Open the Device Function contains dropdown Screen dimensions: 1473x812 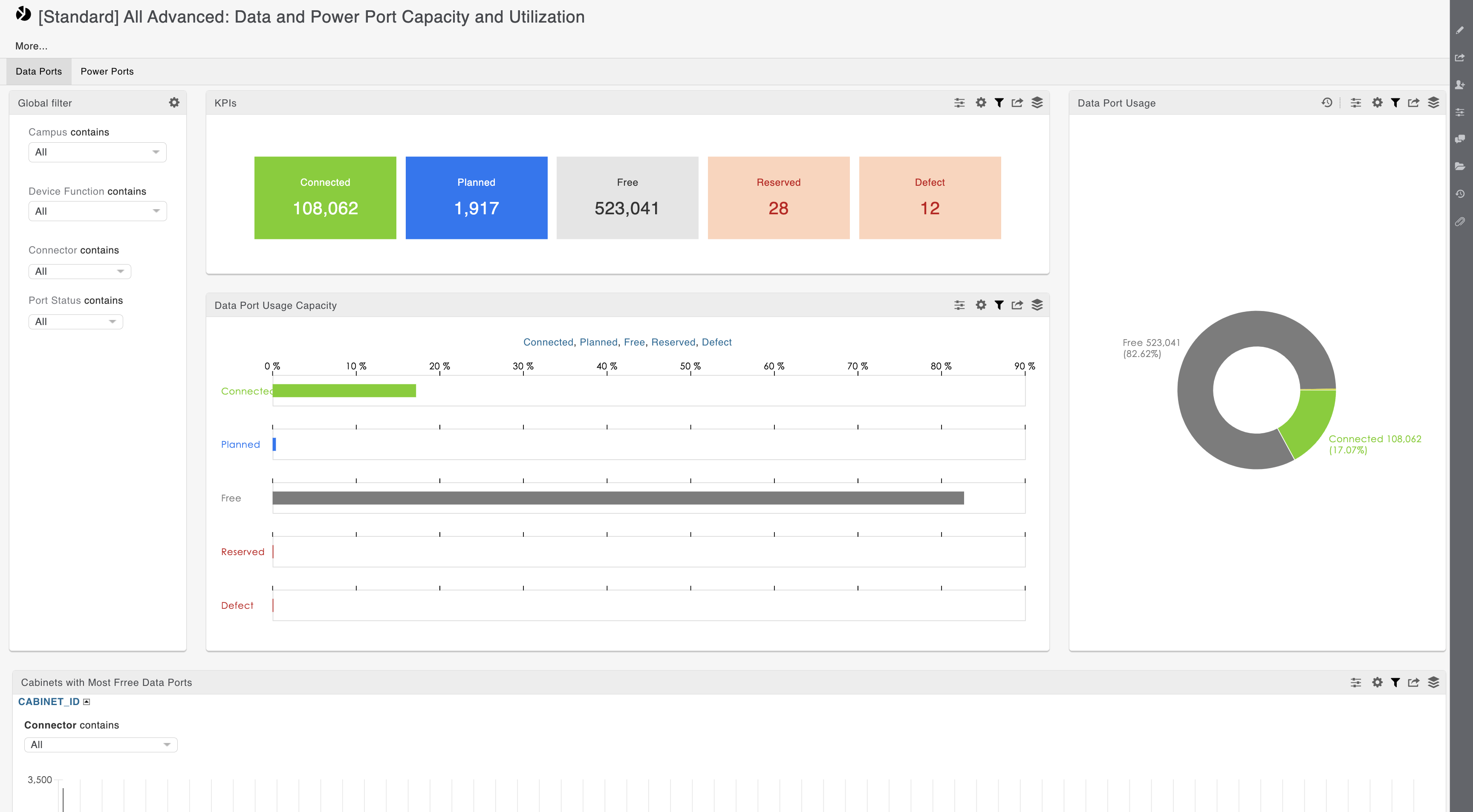coord(97,211)
